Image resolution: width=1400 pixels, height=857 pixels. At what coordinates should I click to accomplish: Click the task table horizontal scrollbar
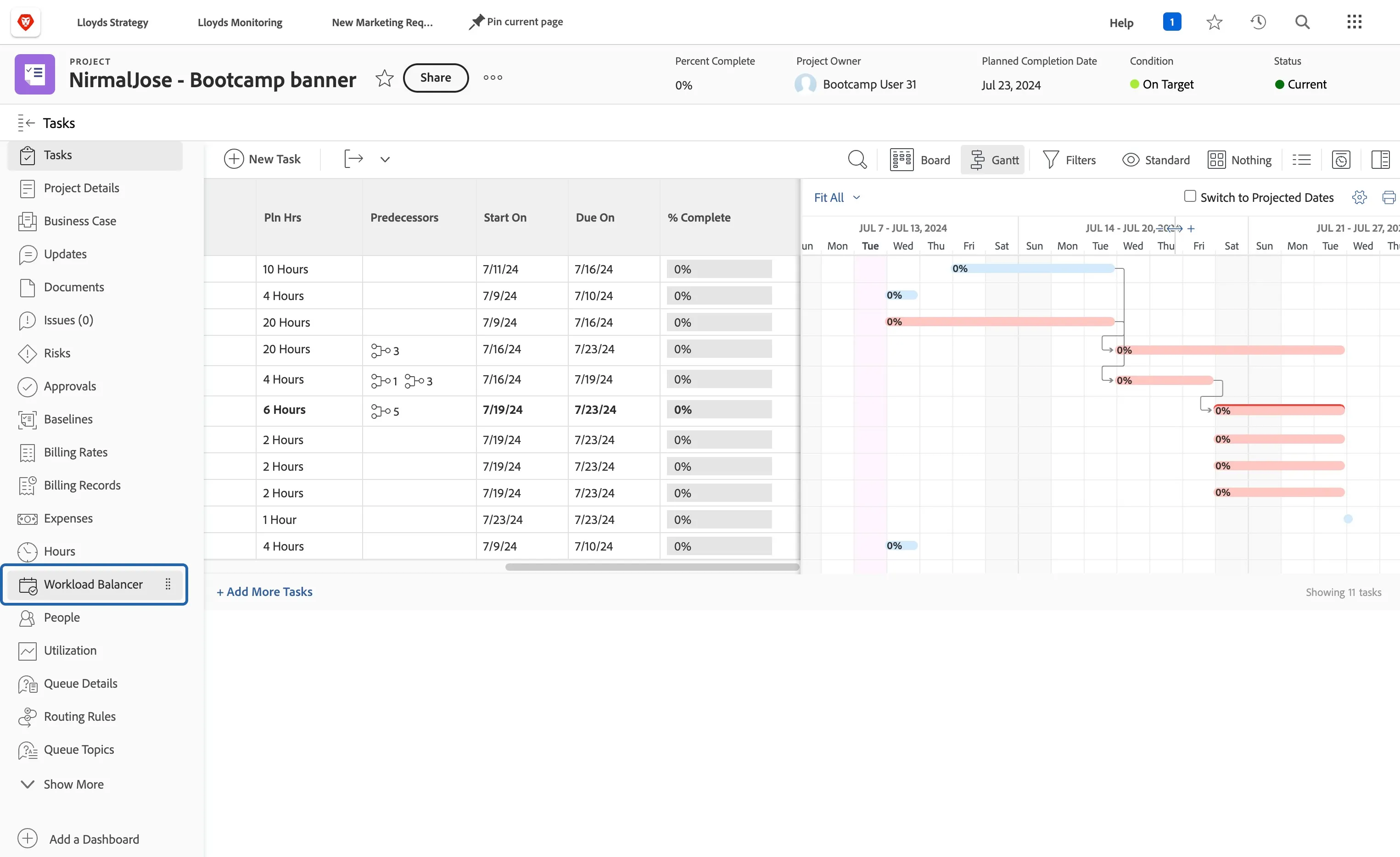pos(652,567)
